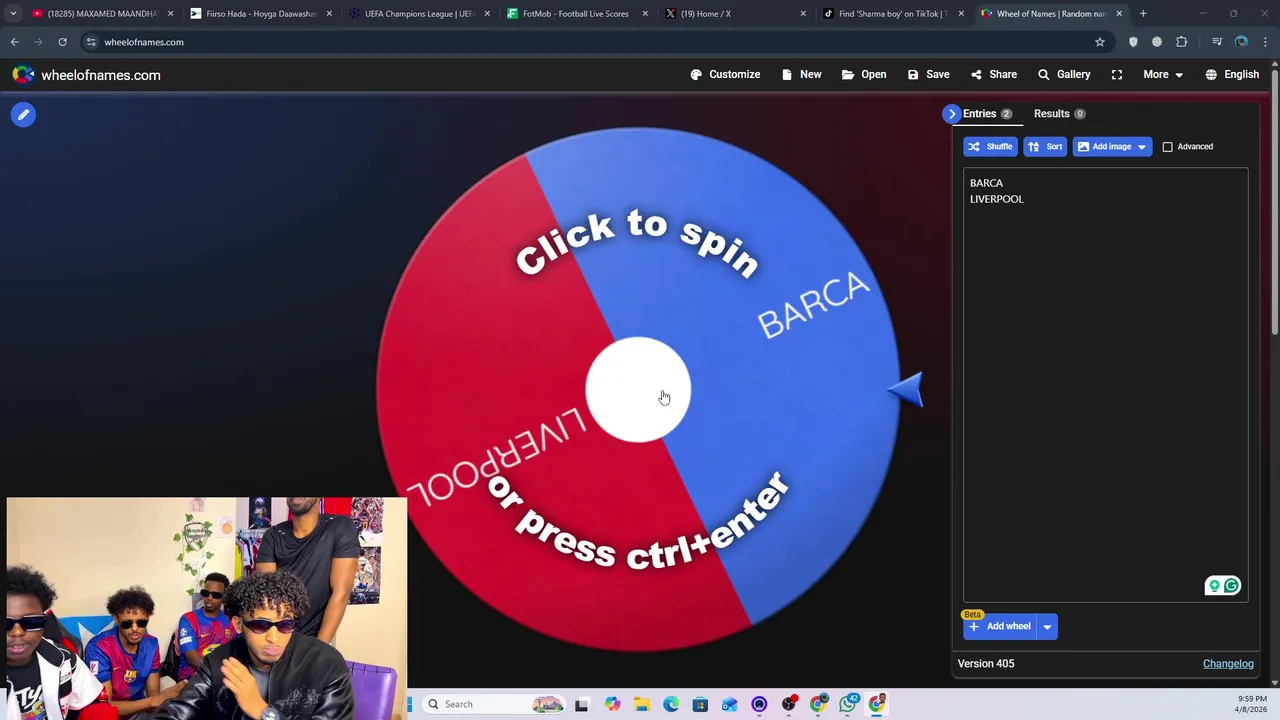Screen dimensions: 1280x720
Task: Change language from English
Action: [1232, 74]
